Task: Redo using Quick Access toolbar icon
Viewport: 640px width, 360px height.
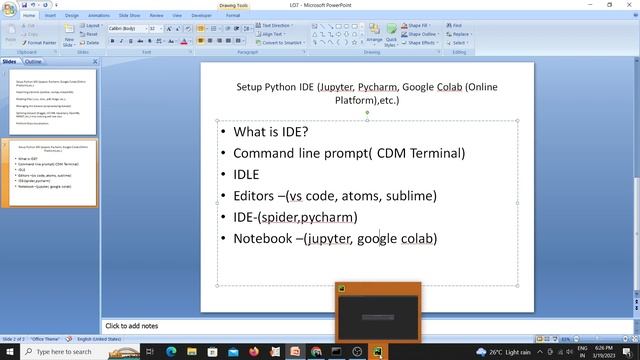Action: click(45, 5)
